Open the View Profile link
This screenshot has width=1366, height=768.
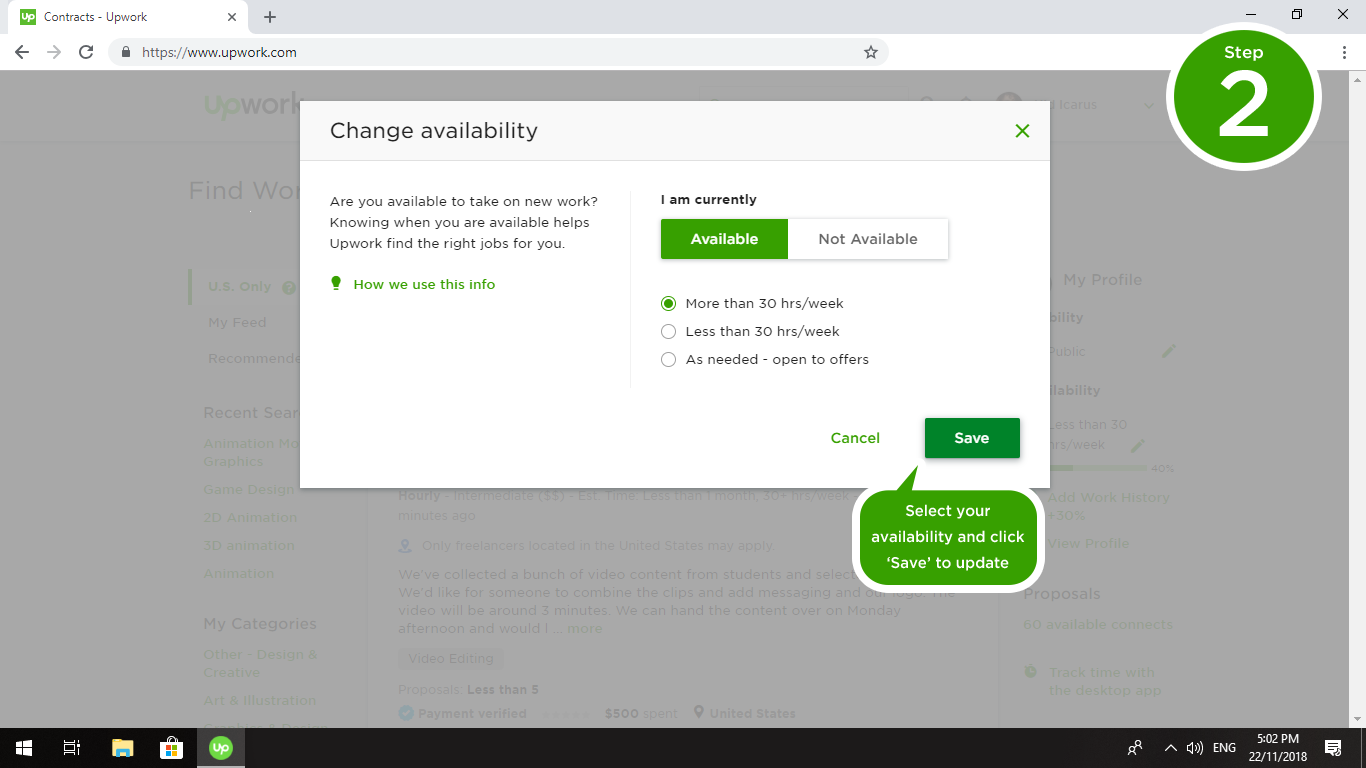click(1089, 544)
